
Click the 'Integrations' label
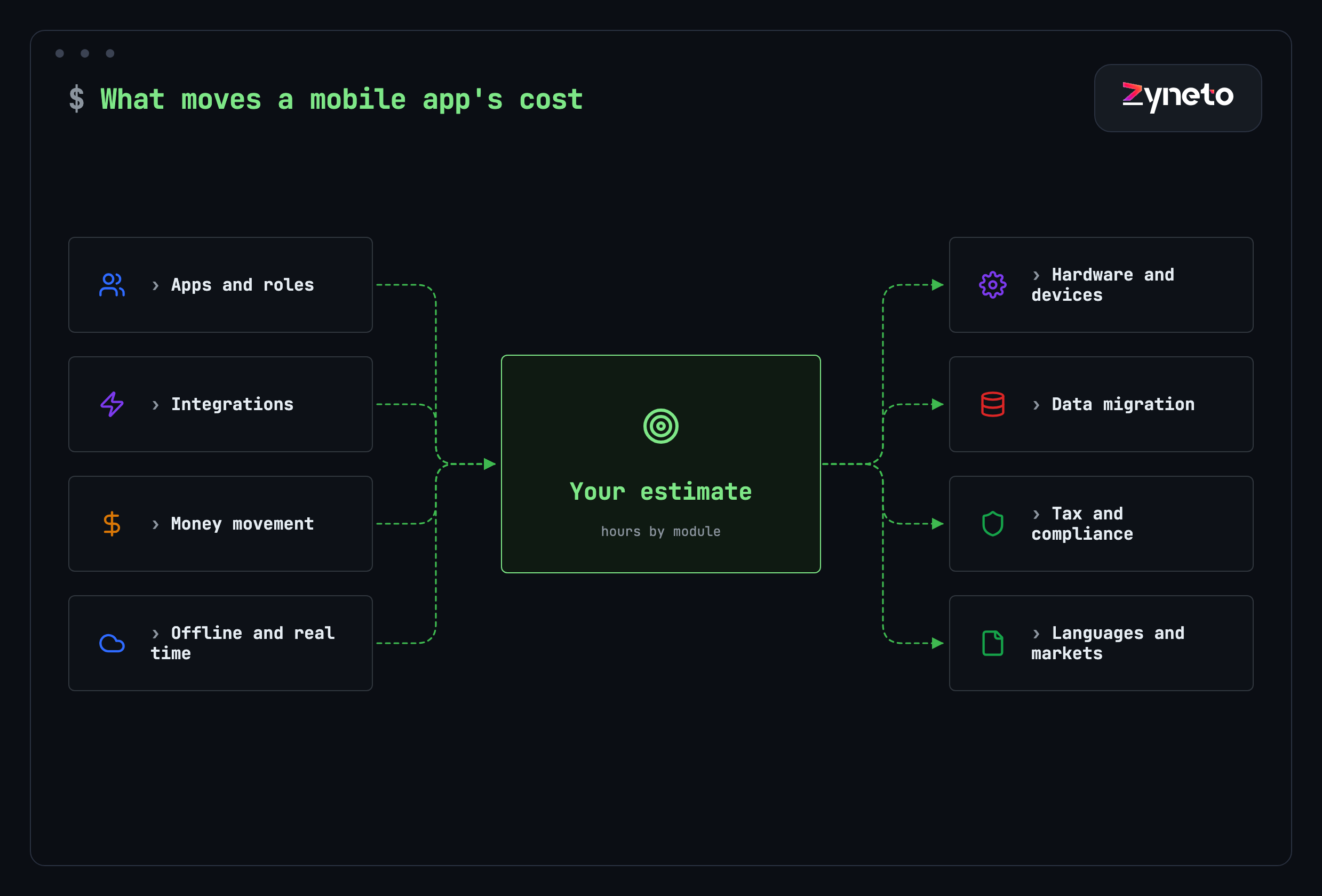(x=232, y=404)
